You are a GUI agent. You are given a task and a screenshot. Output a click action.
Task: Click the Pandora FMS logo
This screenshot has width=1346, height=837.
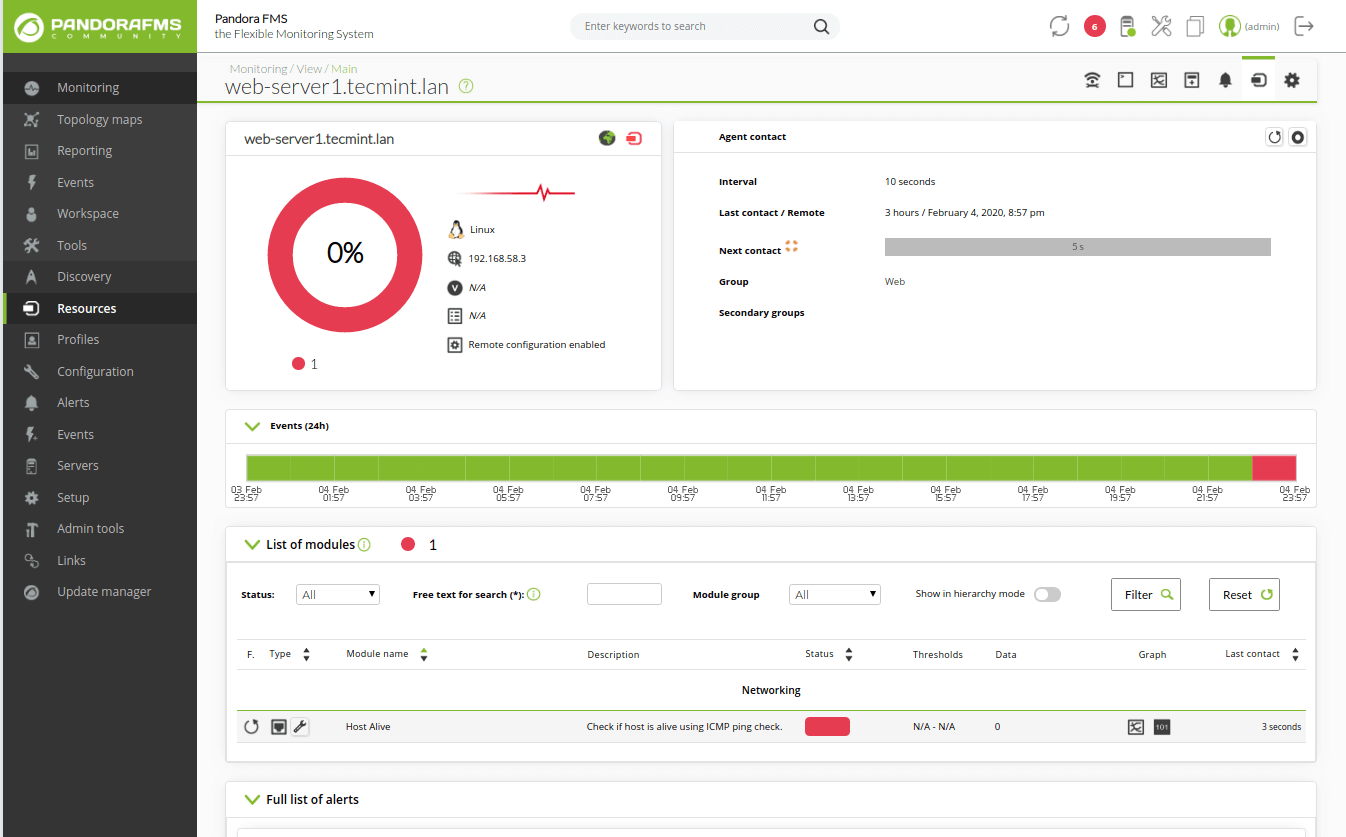[x=100, y=27]
